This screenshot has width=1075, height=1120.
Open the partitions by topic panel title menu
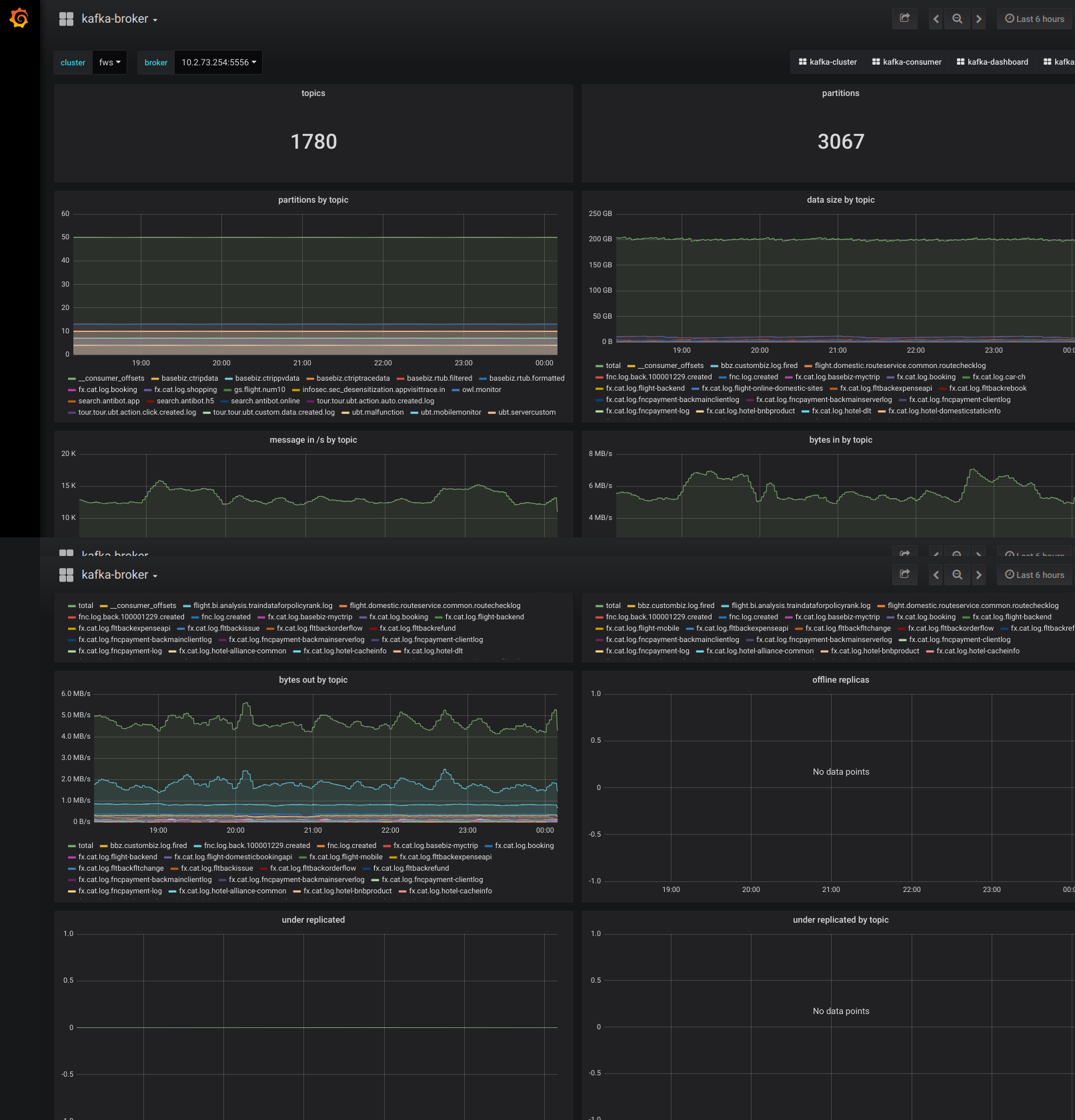point(313,200)
